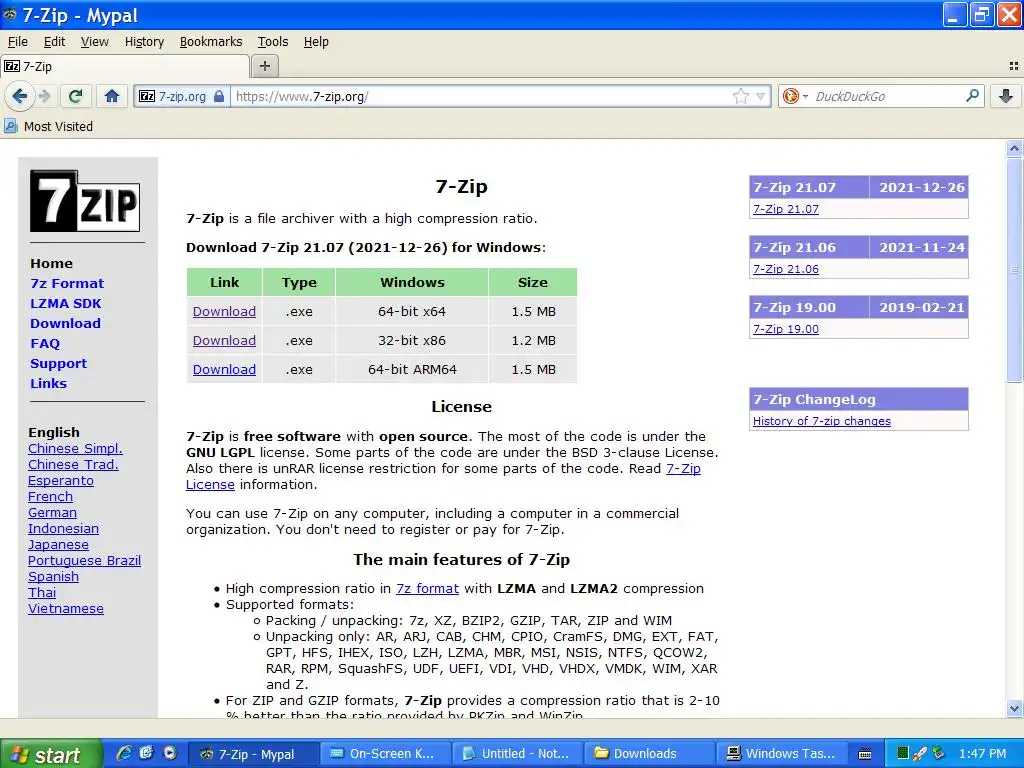Select the 7-Zip browser tab

125,67
